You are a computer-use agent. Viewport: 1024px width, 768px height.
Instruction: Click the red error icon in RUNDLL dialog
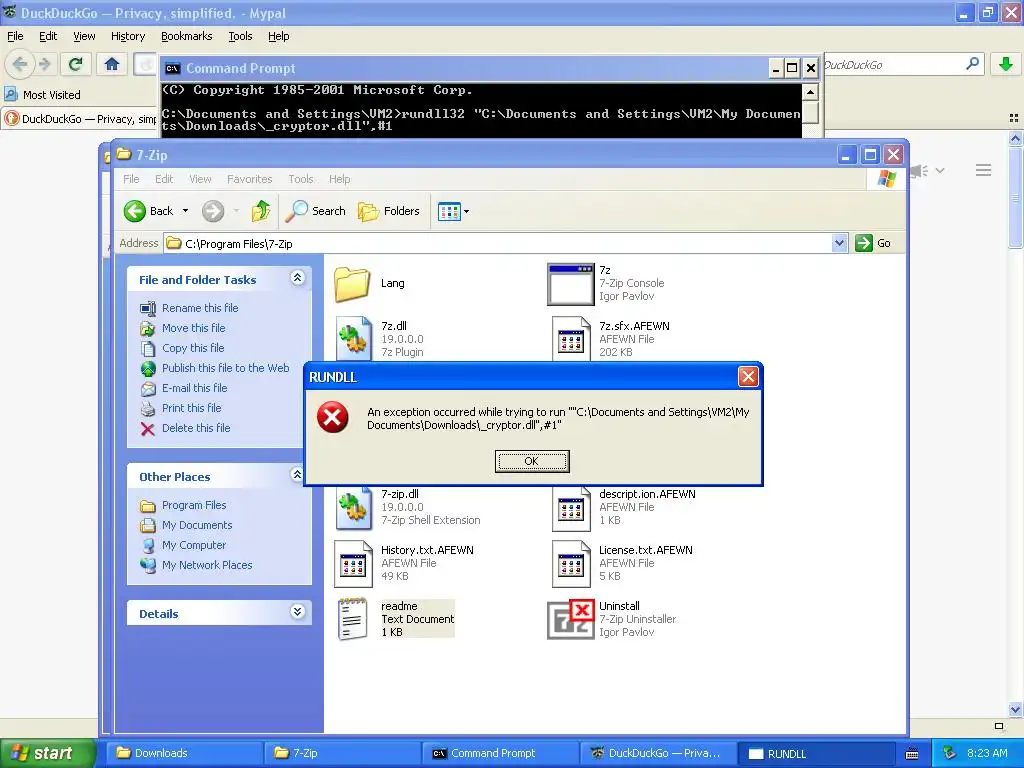[332, 417]
